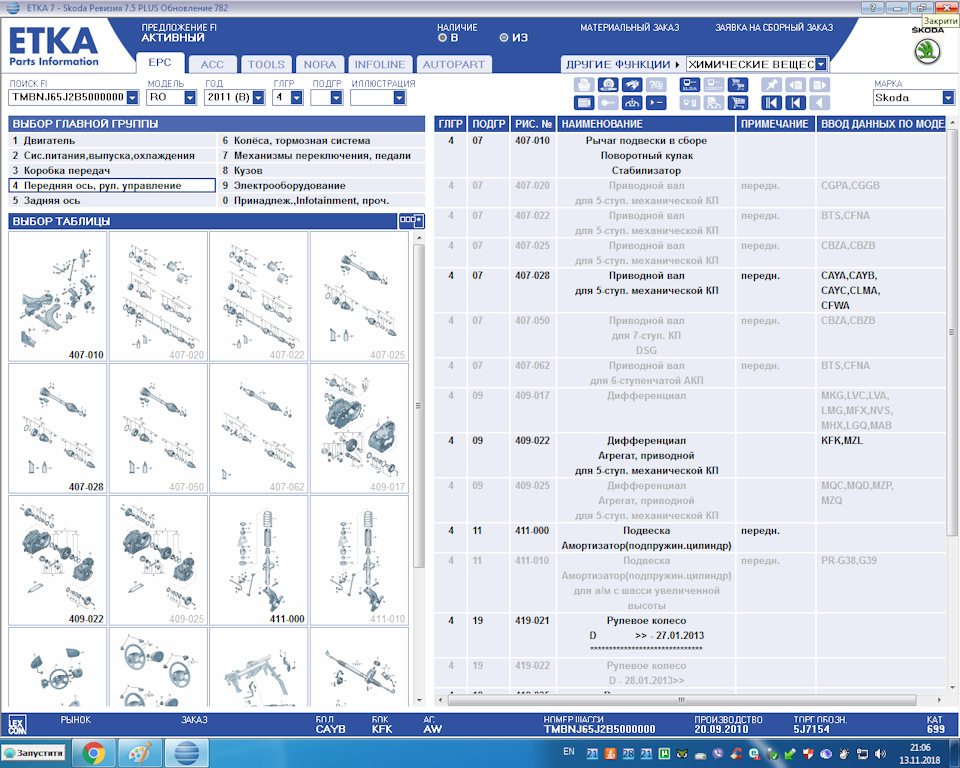This screenshot has height=768, width=960.
Task: Click the pushpin bookmark icon
Action: (x=771, y=85)
